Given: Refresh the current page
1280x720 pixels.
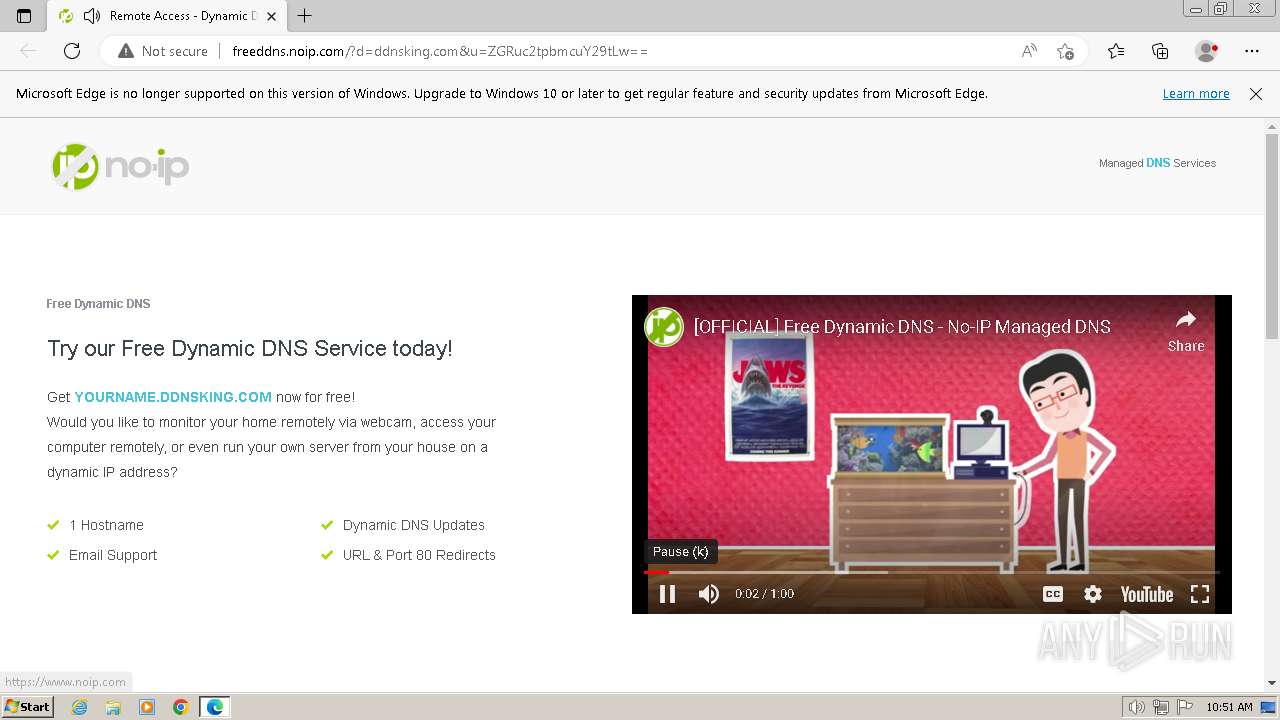Looking at the screenshot, I should coord(72,51).
